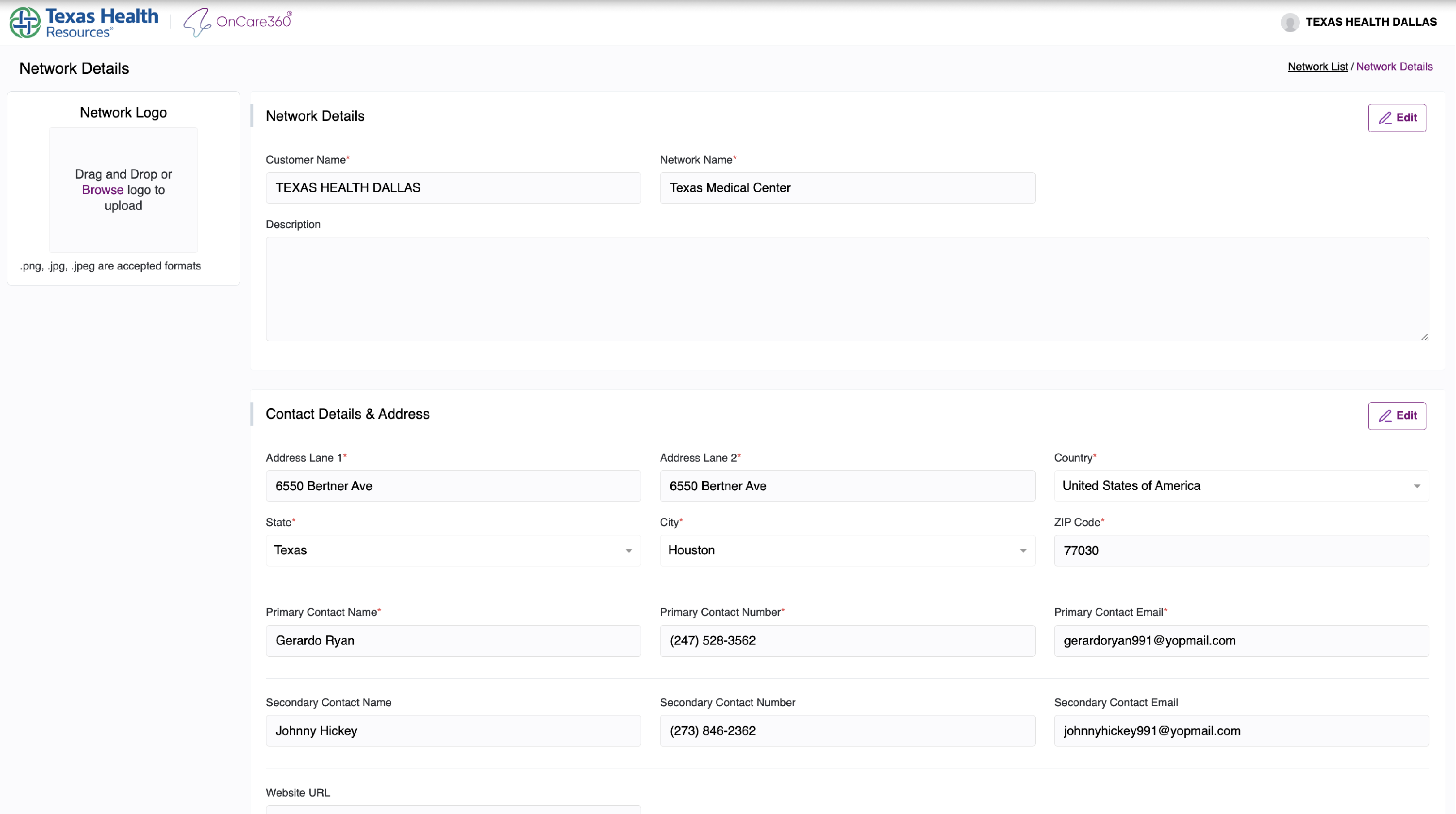Viewport: 1456px width, 814px height.
Task: Click the Browse logo upload link
Action: (x=102, y=190)
